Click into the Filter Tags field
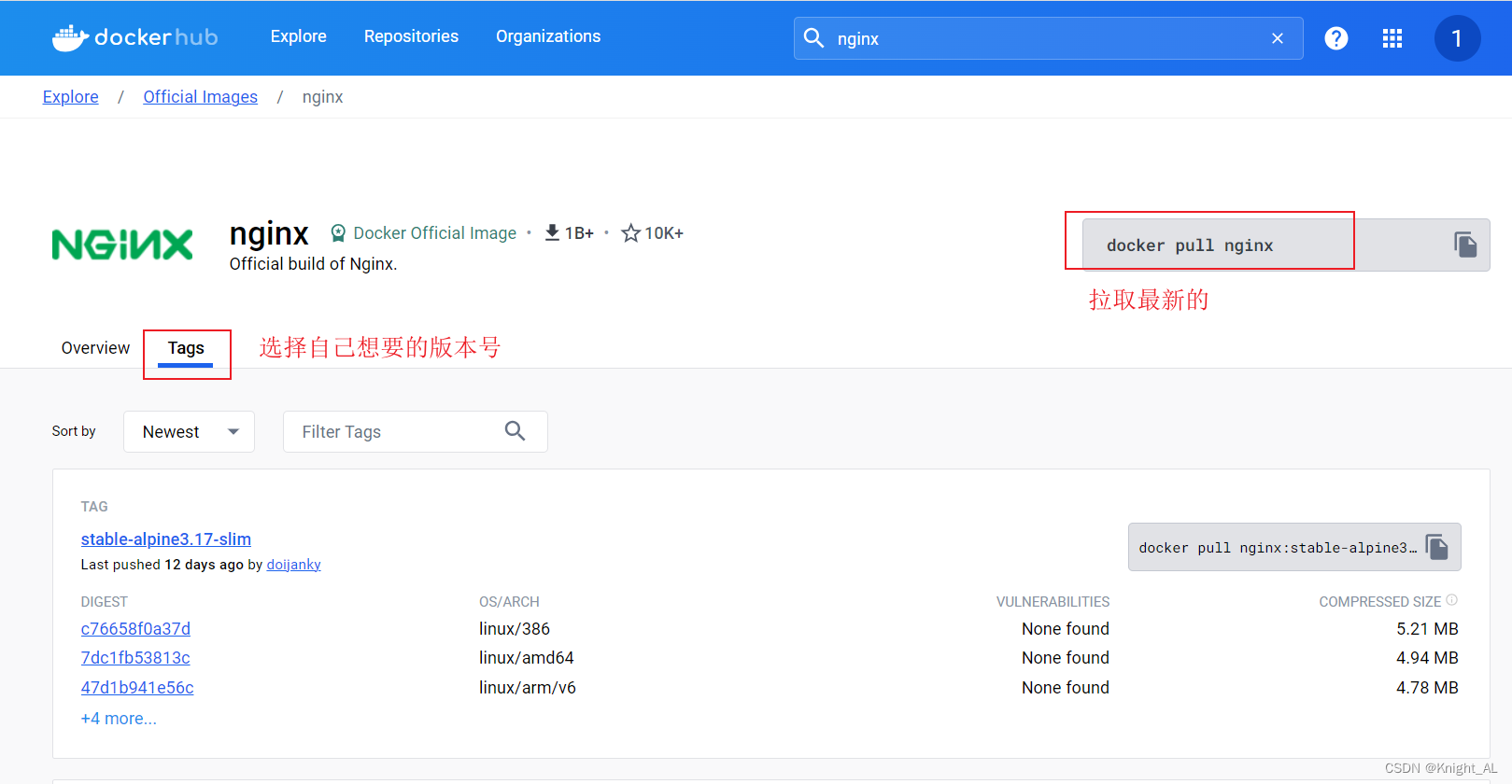 pyautogui.click(x=415, y=431)
